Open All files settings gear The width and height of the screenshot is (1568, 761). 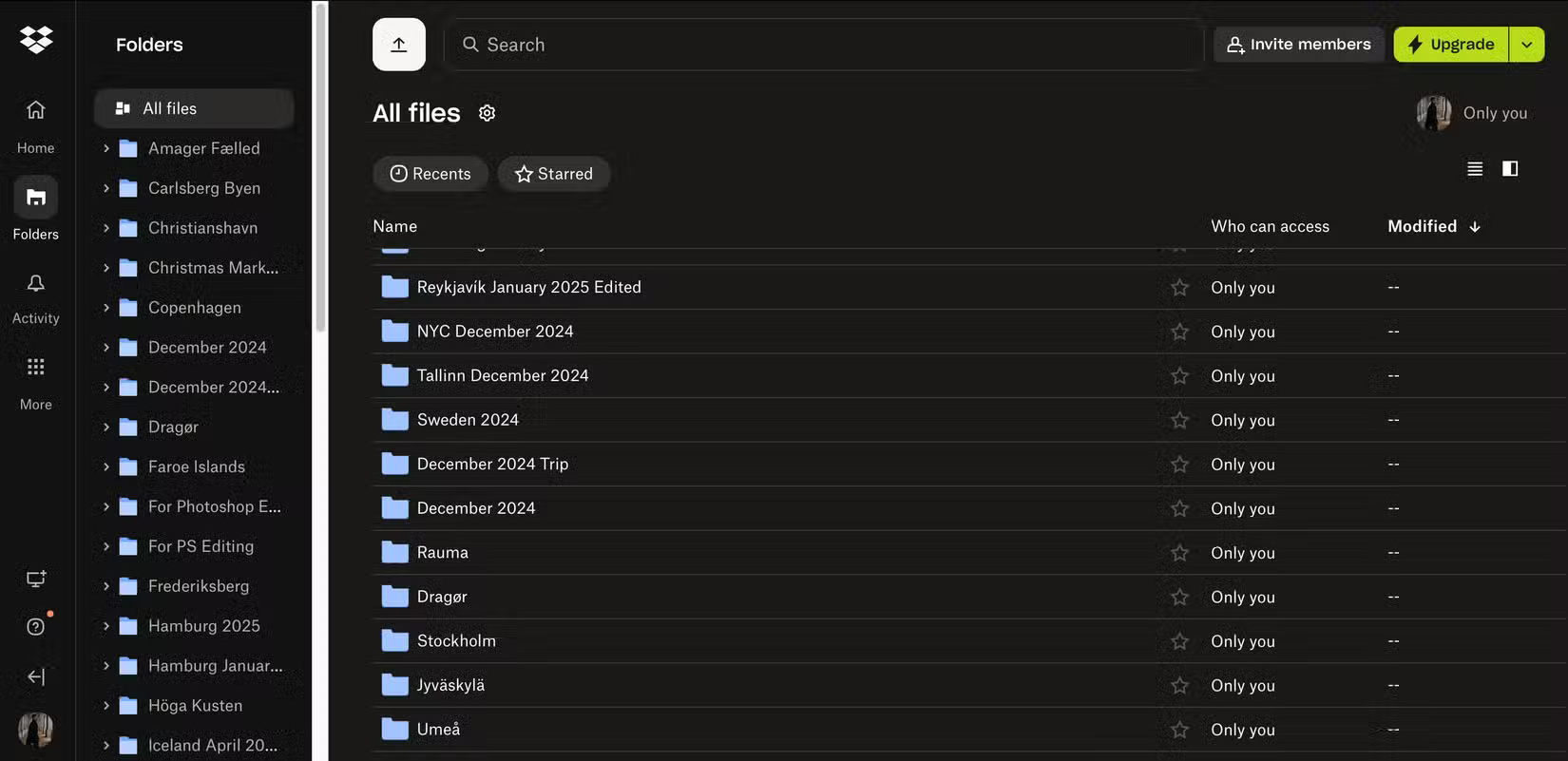tap(488, 113)
